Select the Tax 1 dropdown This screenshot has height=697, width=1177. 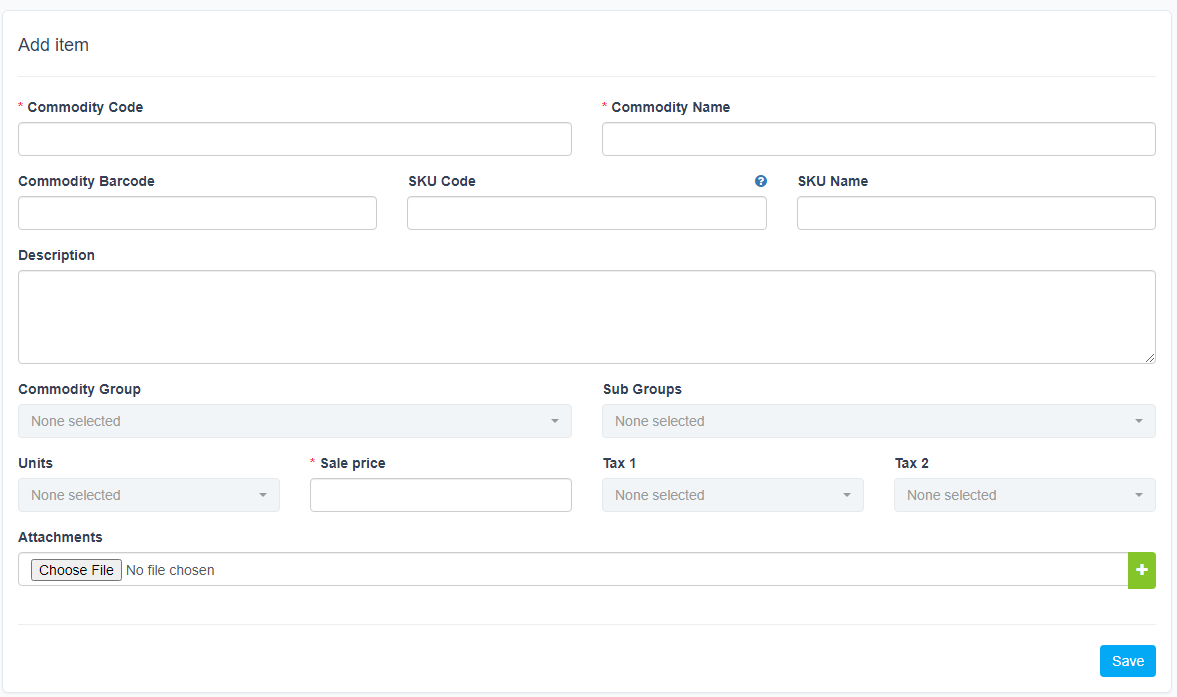pos(732,495)
